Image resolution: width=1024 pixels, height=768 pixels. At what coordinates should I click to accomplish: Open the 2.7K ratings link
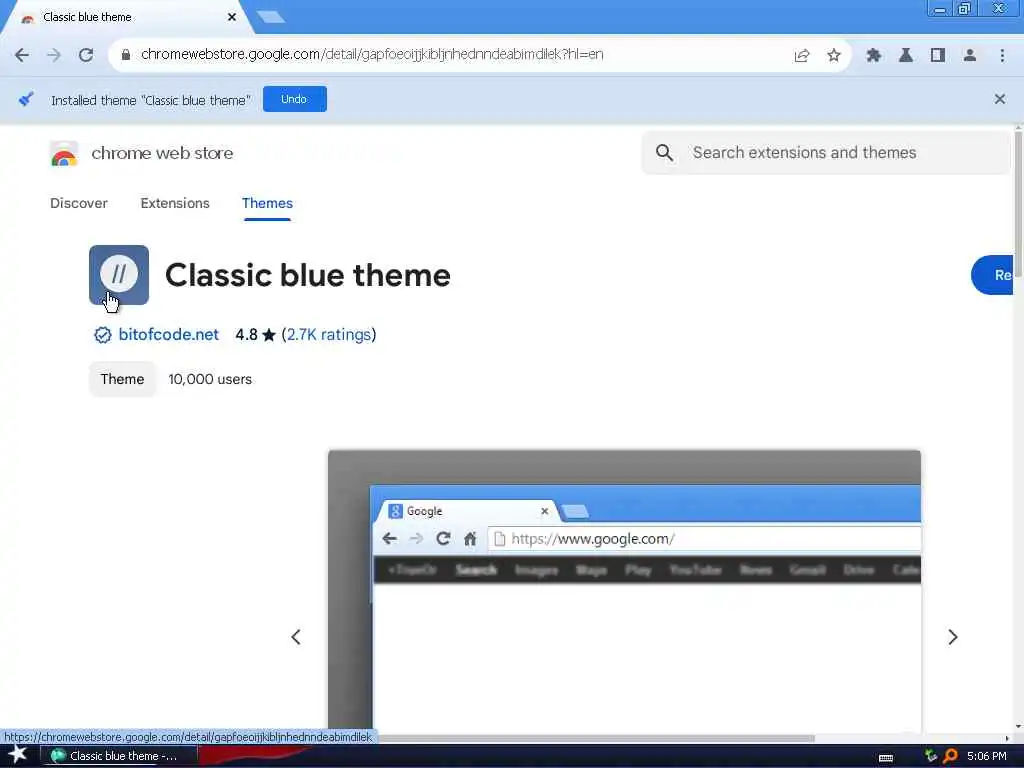pyautogui.click(x=328, y=334)
